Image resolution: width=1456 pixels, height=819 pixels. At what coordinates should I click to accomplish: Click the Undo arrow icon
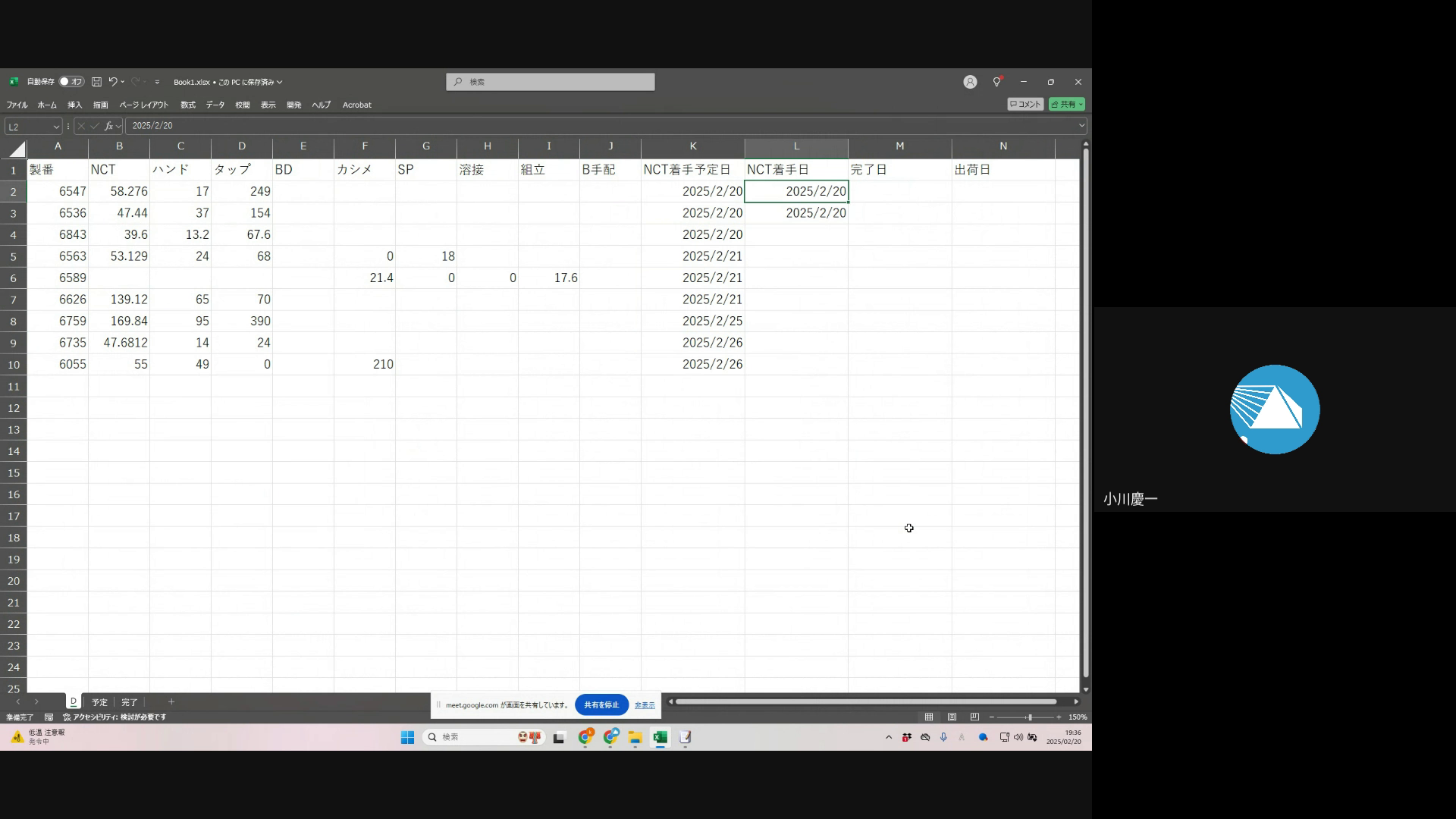[112, 82]
